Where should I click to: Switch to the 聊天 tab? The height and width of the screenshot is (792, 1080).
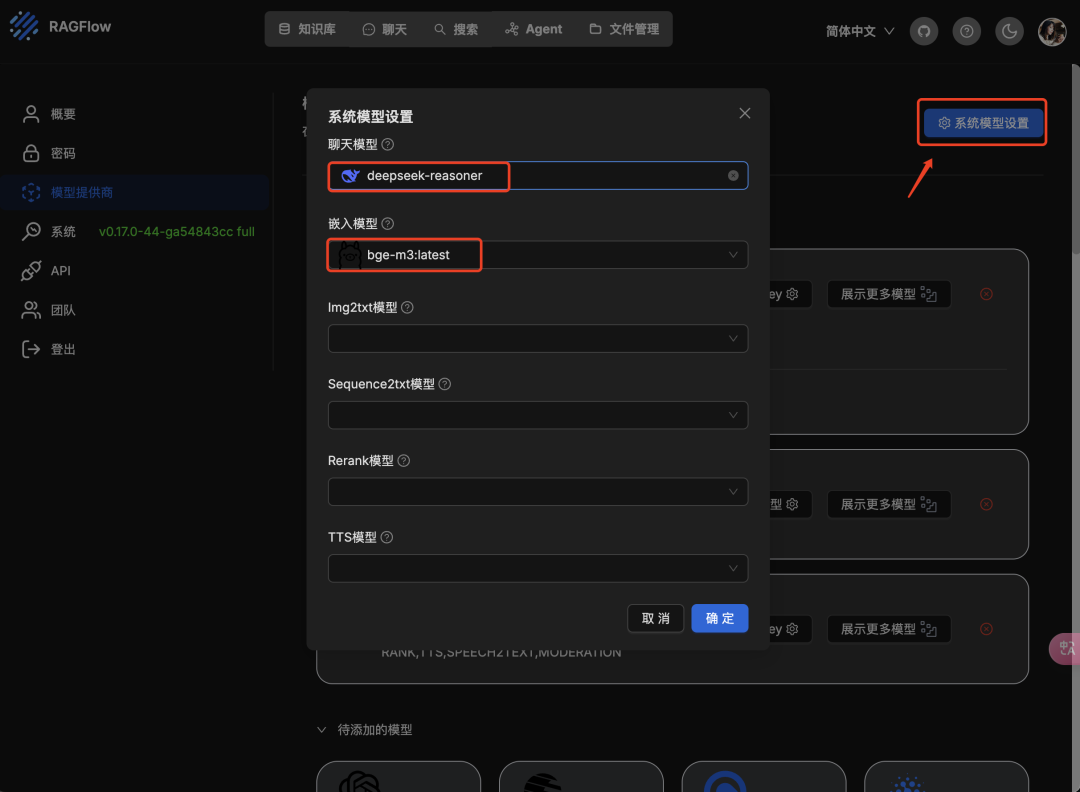pyautogui.click(x=385, y=29)
